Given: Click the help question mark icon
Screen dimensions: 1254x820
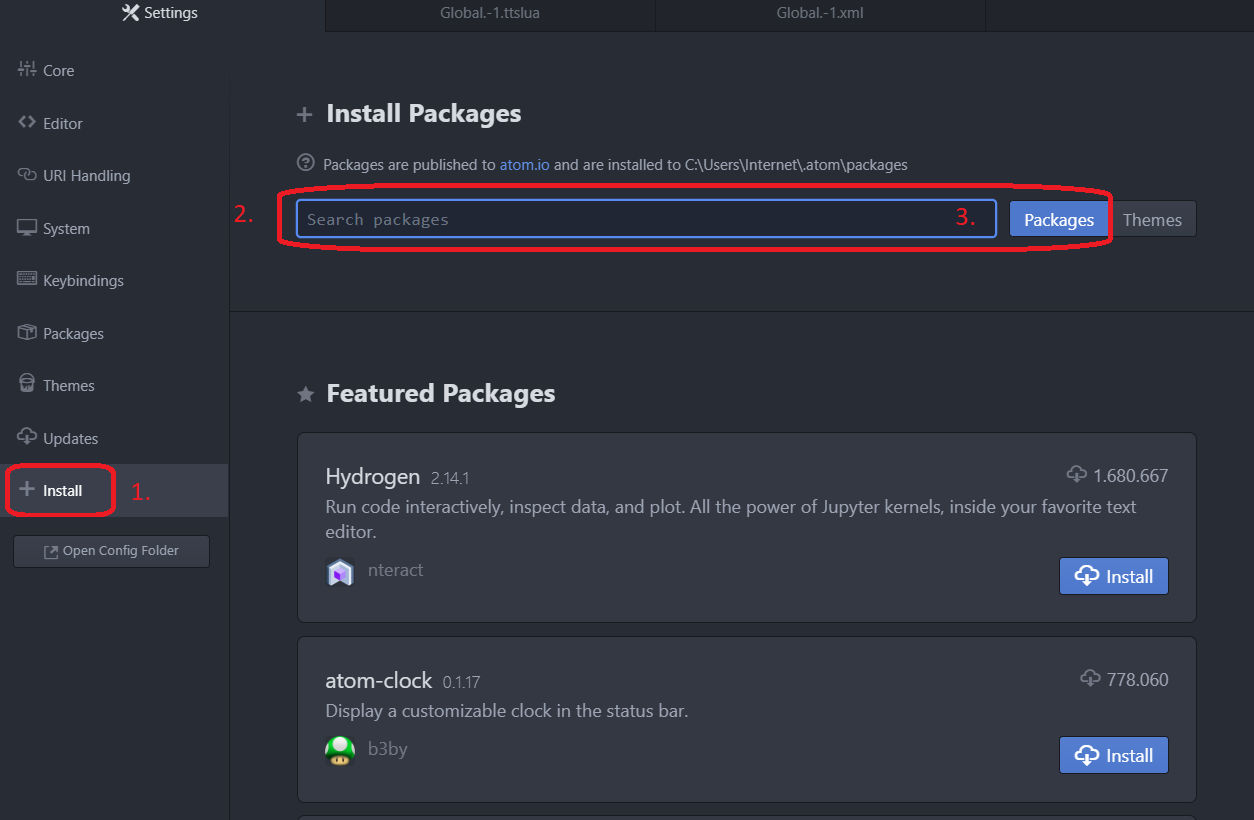Looking at the screenshot, I should (305, 162).
